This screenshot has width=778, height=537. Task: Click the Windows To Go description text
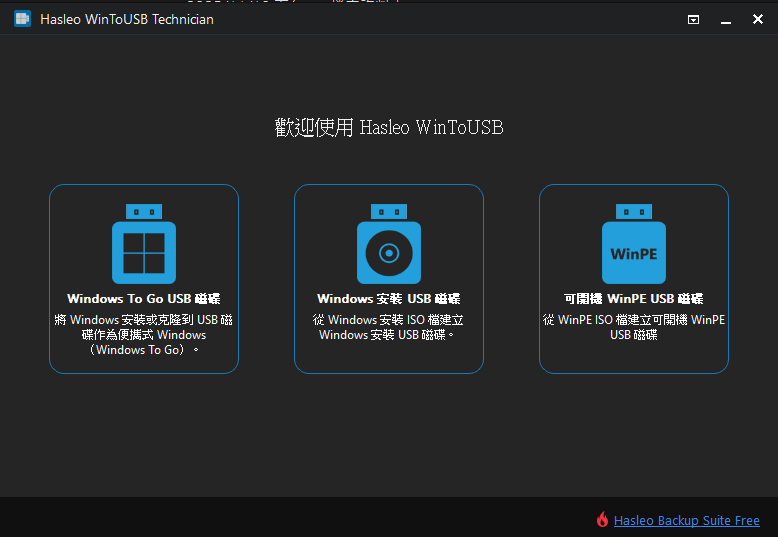pos(144,335)
